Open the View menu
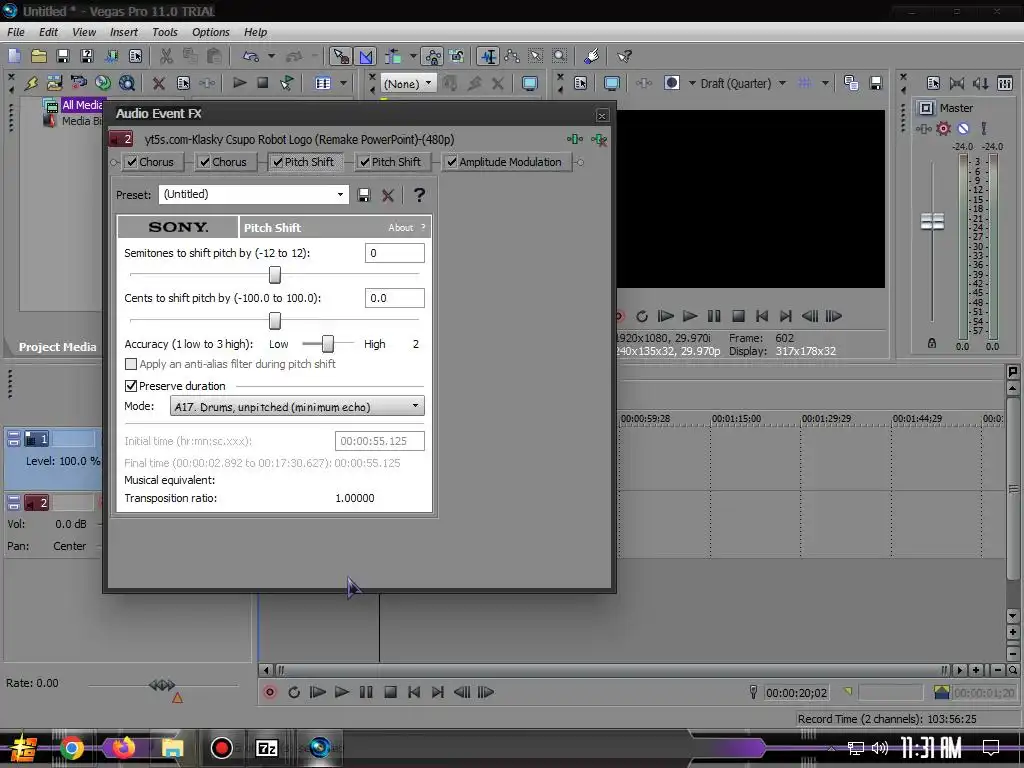The width and height of the screenshot is (1024, 768). click(x=84, y=32)
